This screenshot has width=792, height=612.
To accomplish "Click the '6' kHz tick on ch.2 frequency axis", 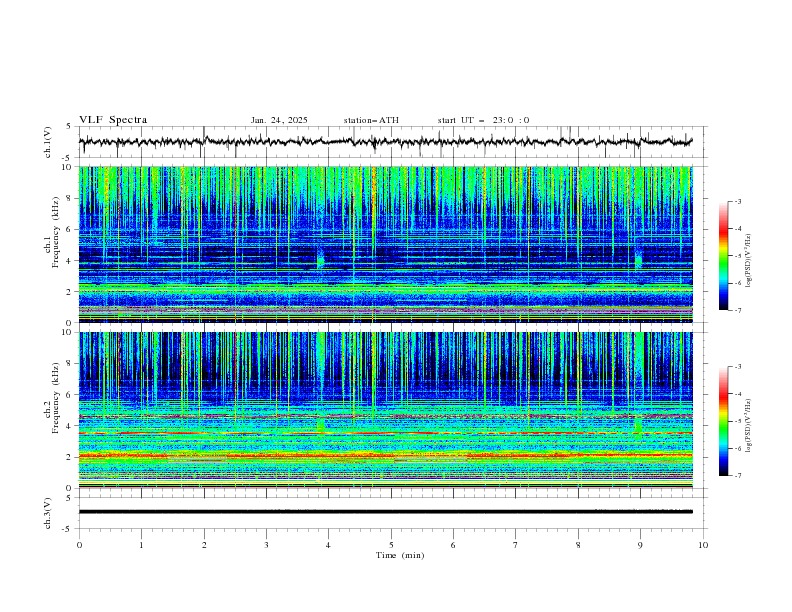I will (69, 395).
